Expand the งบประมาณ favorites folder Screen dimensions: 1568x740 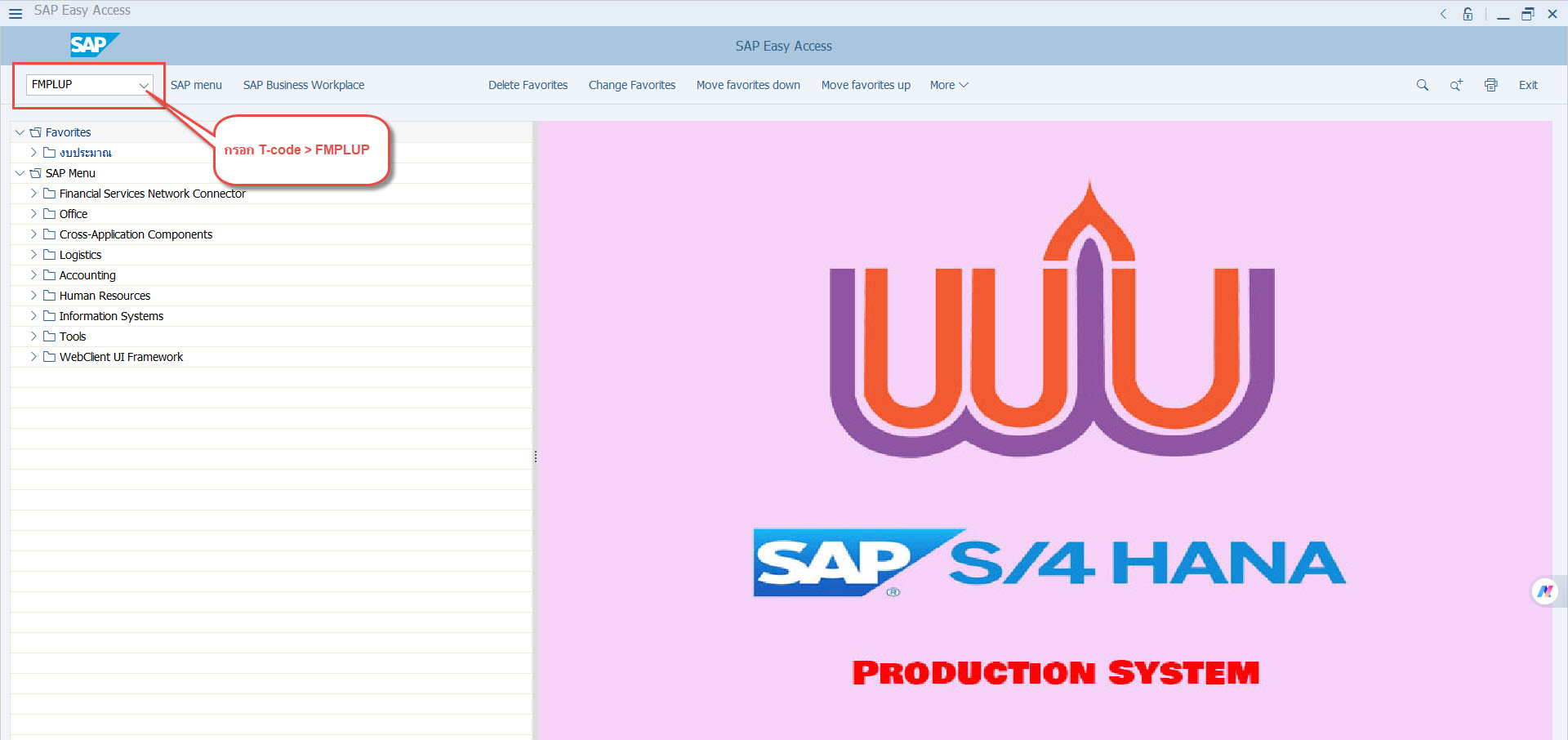click(33, 153)
